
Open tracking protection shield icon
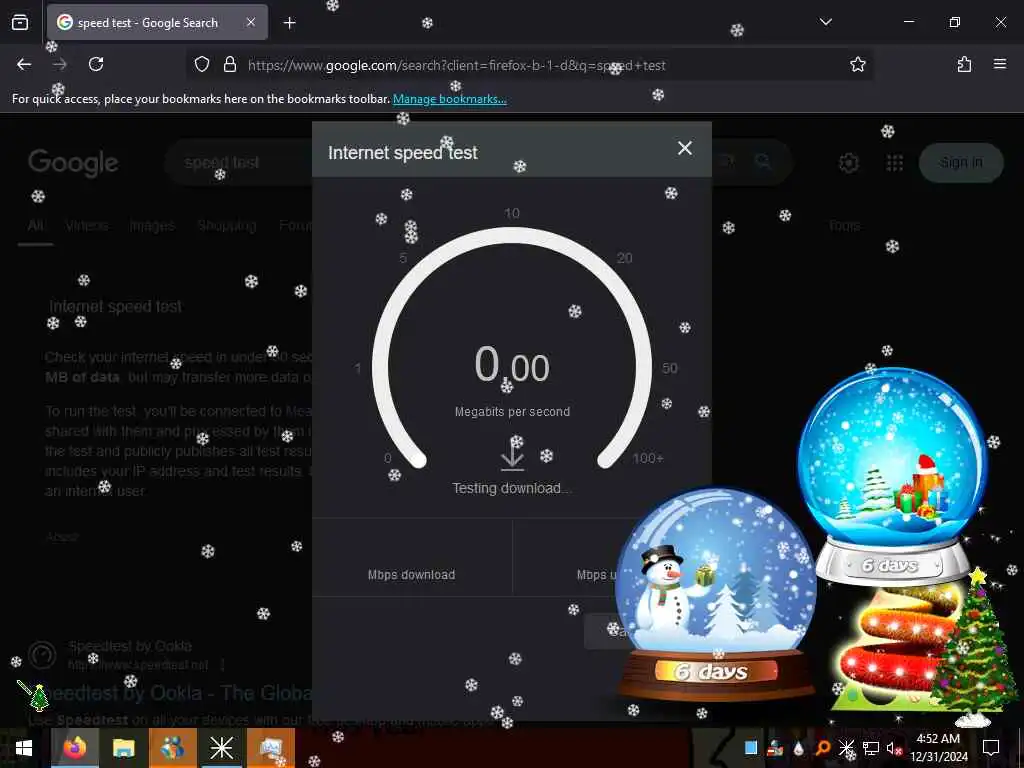[x=202, y=65]
